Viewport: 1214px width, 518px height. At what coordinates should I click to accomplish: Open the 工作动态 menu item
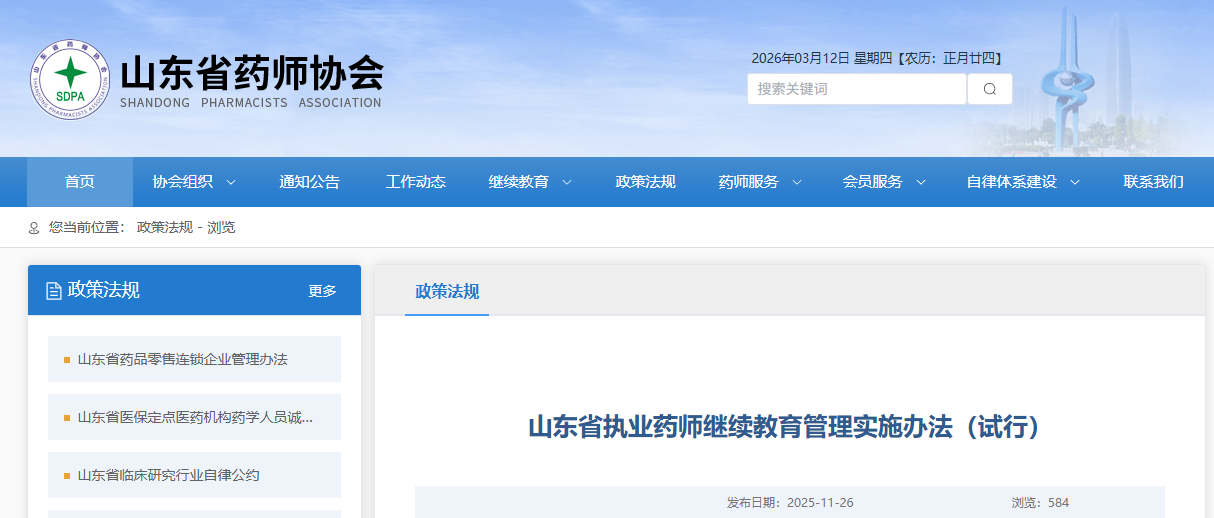pos(416,182)
